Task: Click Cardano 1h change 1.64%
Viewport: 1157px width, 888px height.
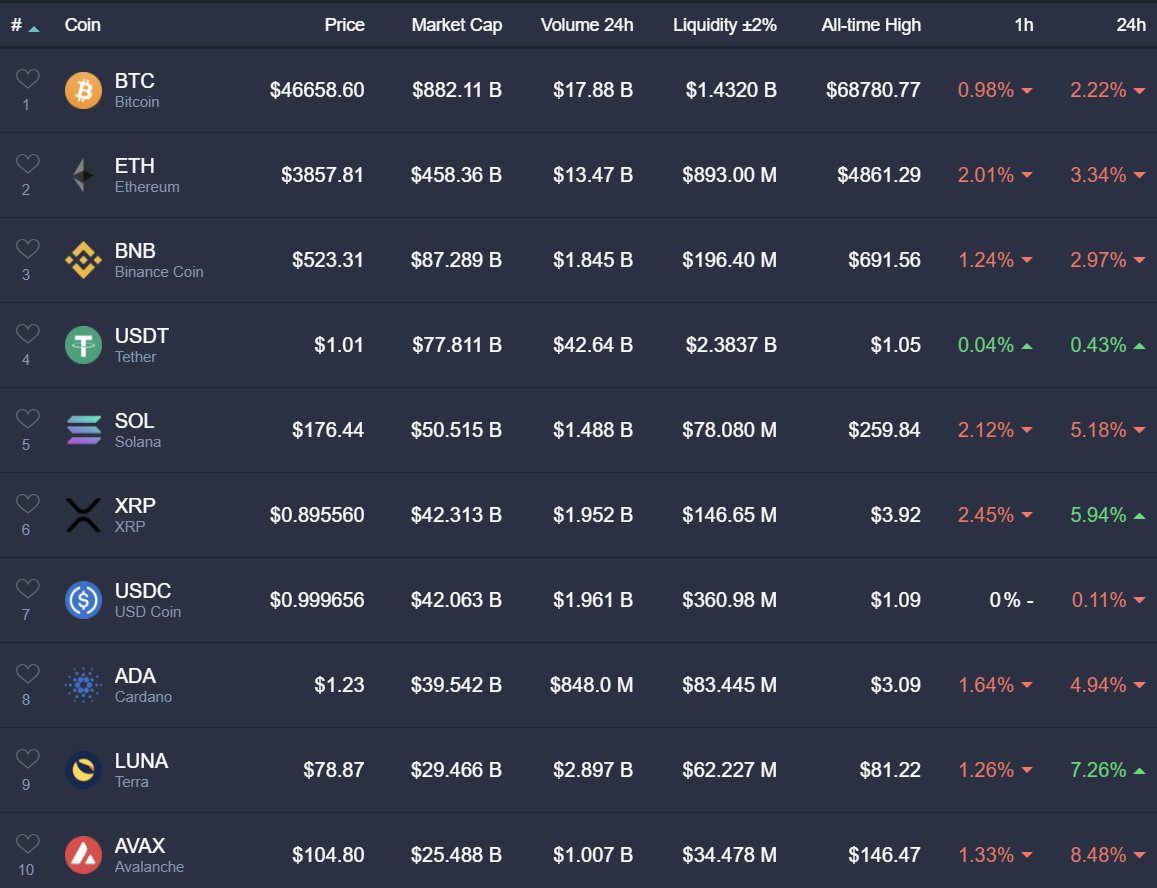Action: pyautogui.click(x=995, y=684)
